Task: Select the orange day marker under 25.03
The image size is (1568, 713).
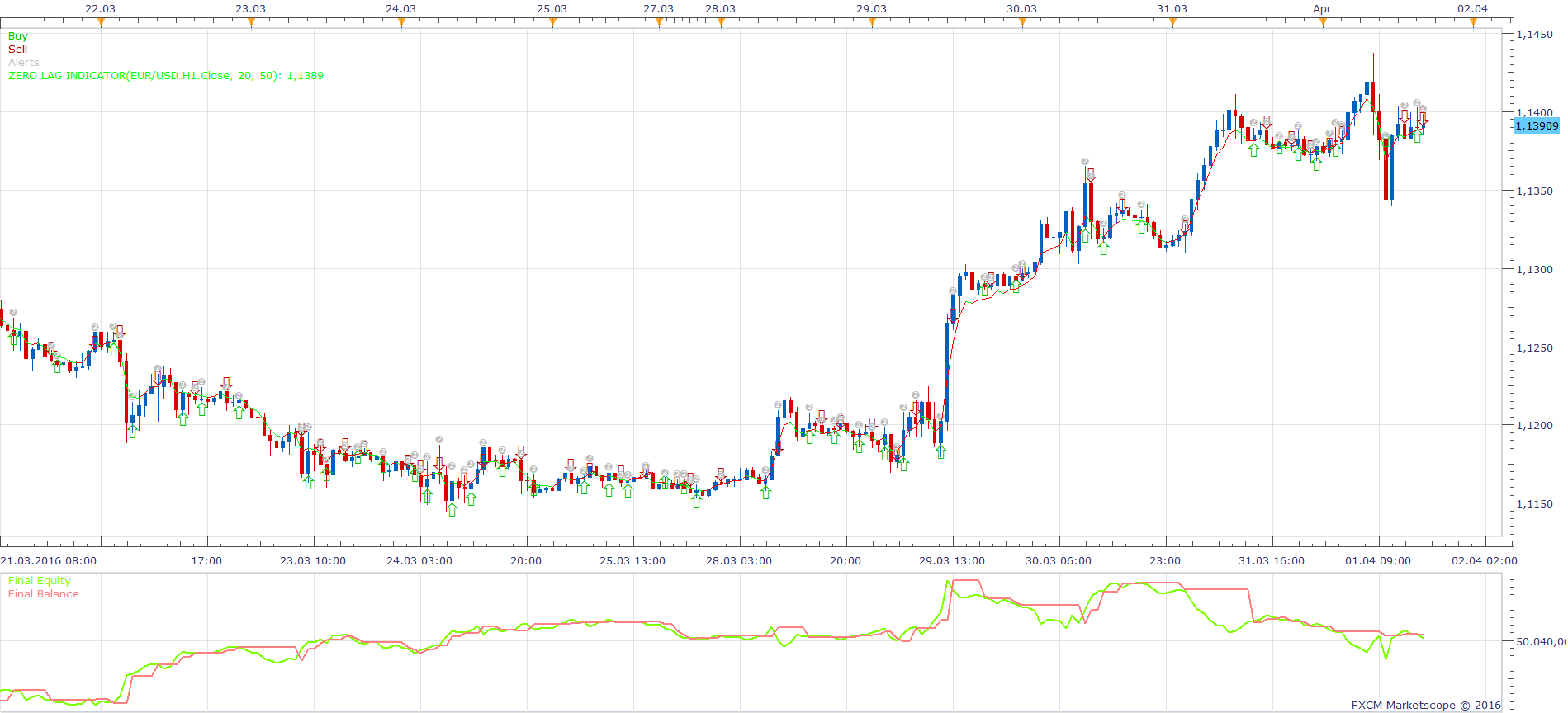Action: pyautogui.click(x=552, y=23)
